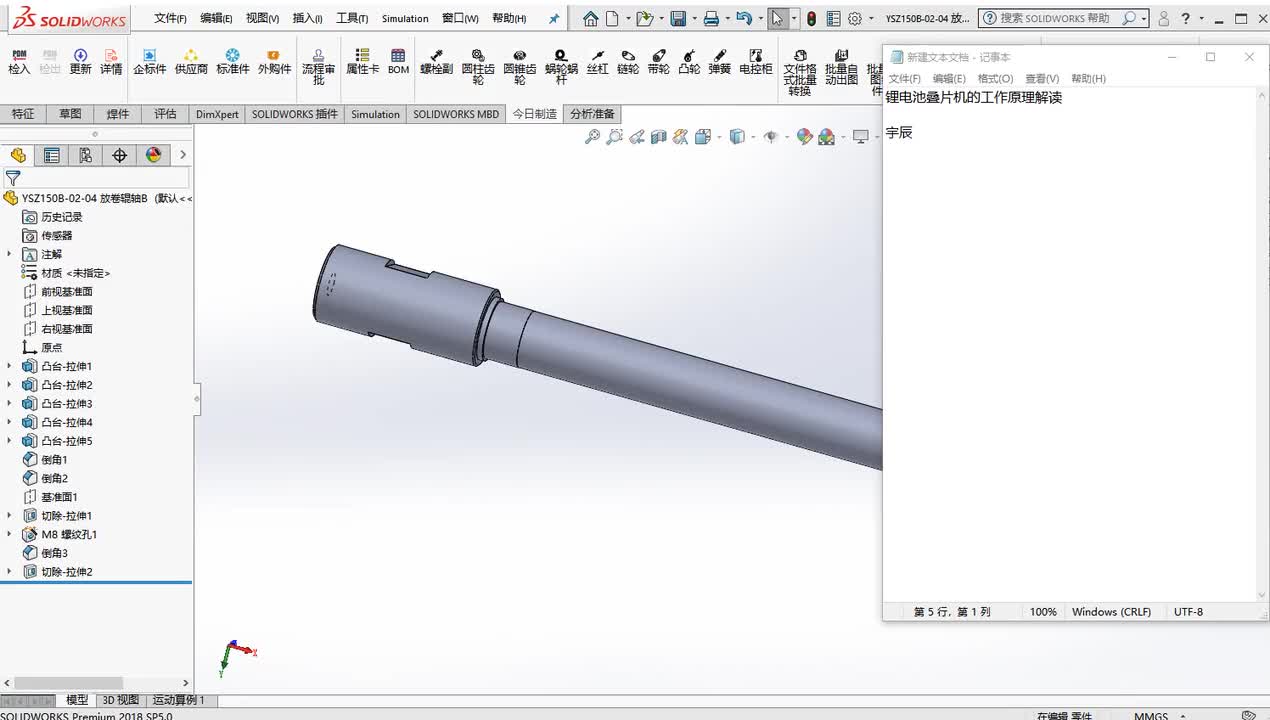Open the BOM tool
The width and height of the screenshot is (1270, 720).
click(399, 62)
